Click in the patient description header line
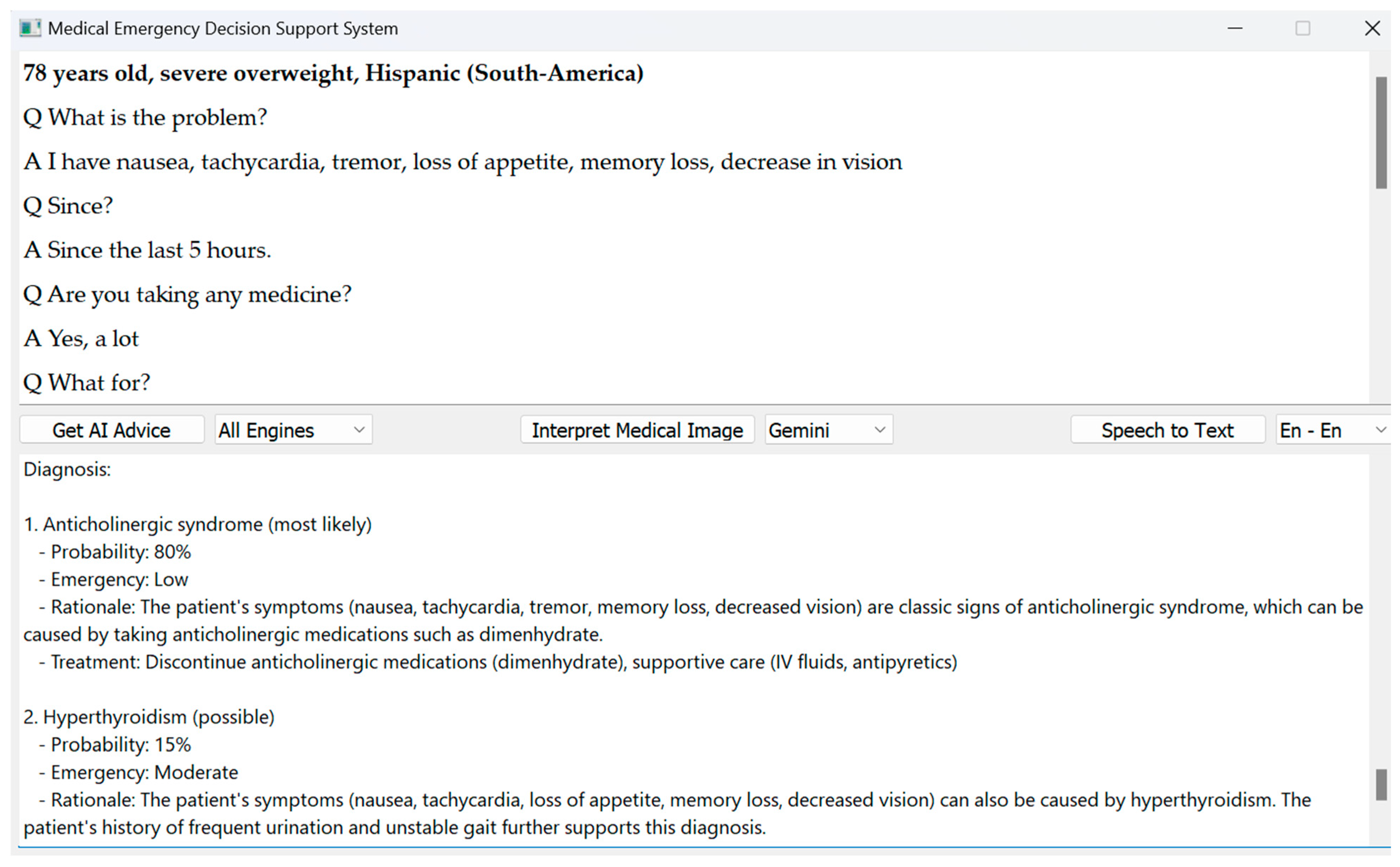This screenshot has height=867, width=1400. 332,73
